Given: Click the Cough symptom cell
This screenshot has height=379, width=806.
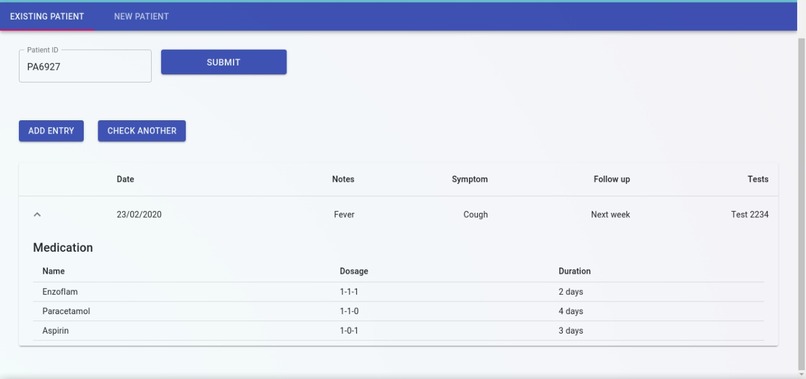Looking at the screenshot, I should click(x=475, y=214).
